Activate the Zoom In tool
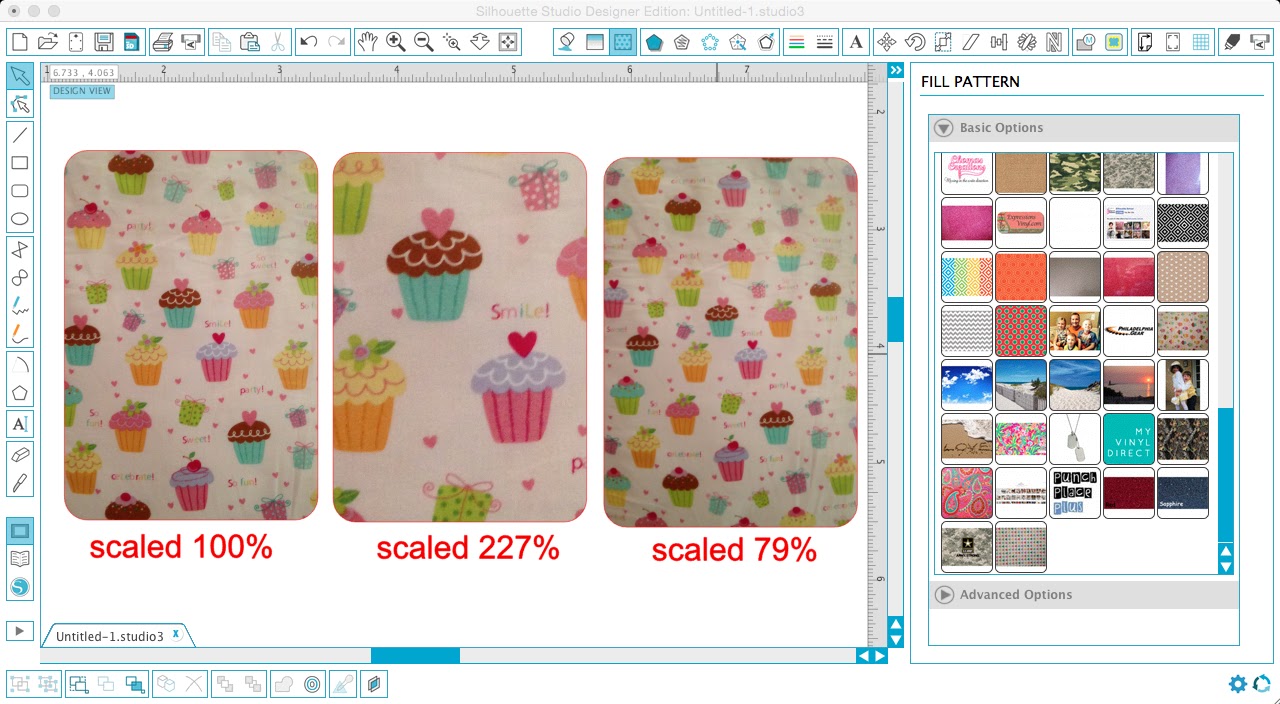The width and height of the screenshot is (1280, 704). point(394,42)
